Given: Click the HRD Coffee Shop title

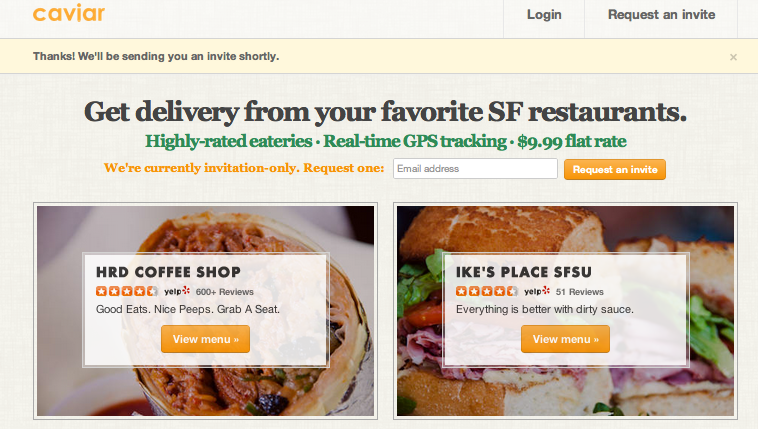Looking at the screenshot, I should point(168,271).
